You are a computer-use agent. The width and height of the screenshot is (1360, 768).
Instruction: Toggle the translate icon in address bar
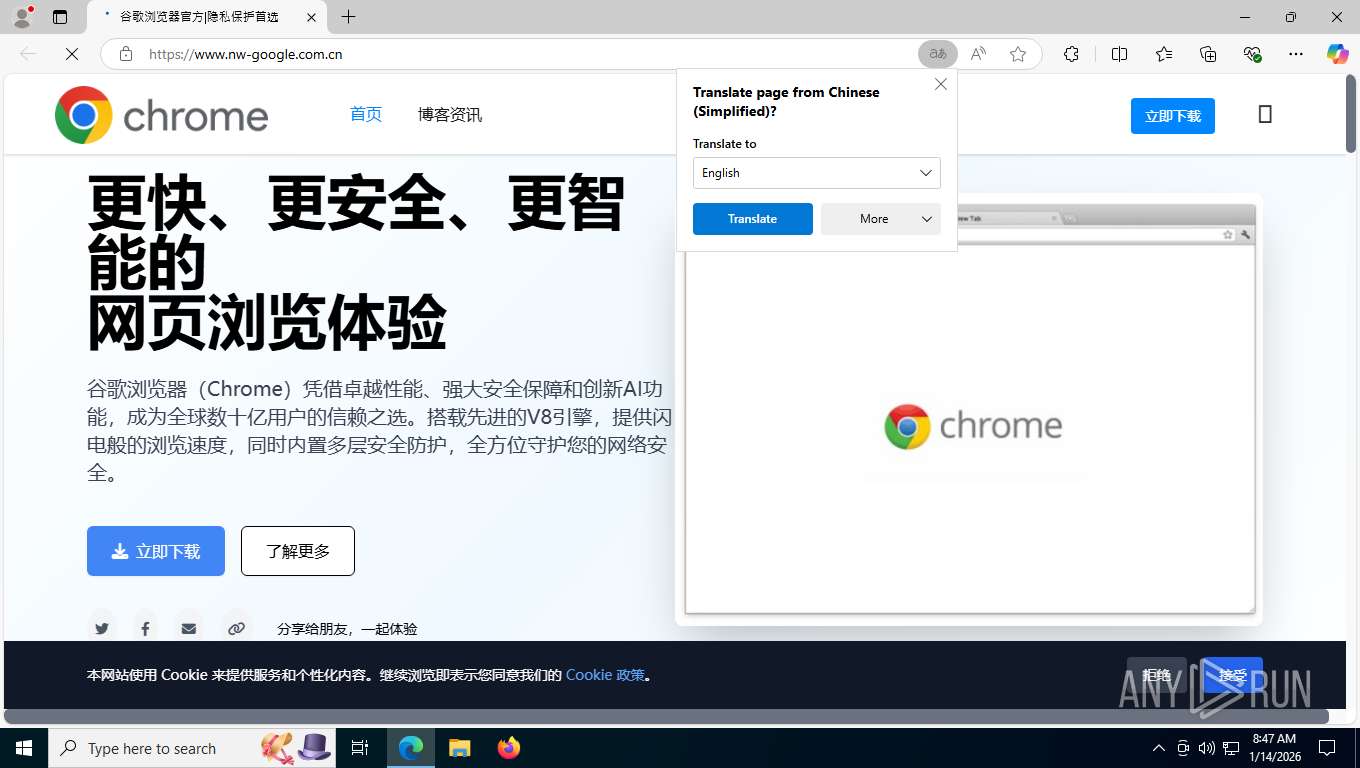pyautogui.click(x=938, y=54)
